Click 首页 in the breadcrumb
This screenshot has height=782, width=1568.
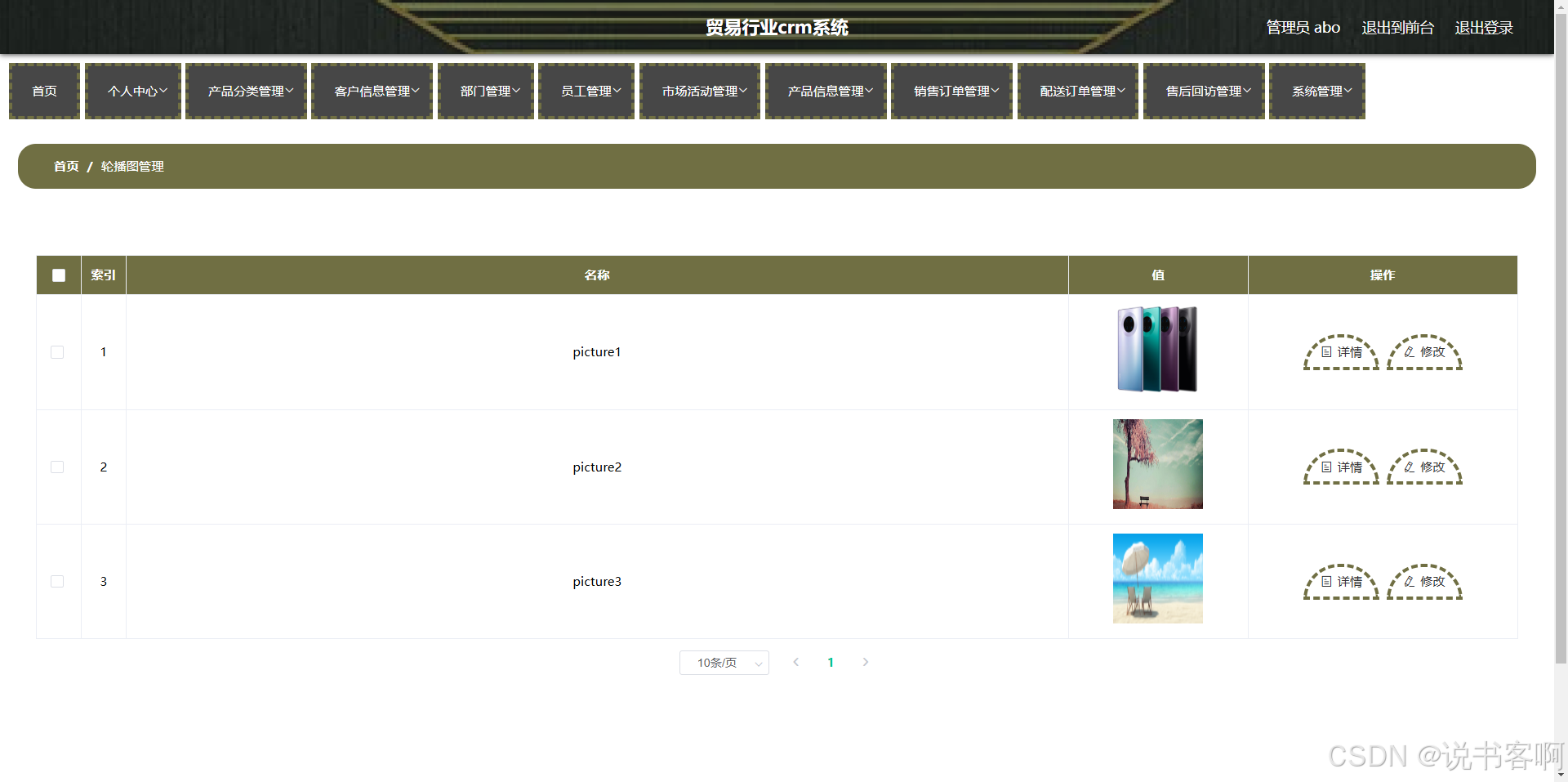[x=66, y=167]
